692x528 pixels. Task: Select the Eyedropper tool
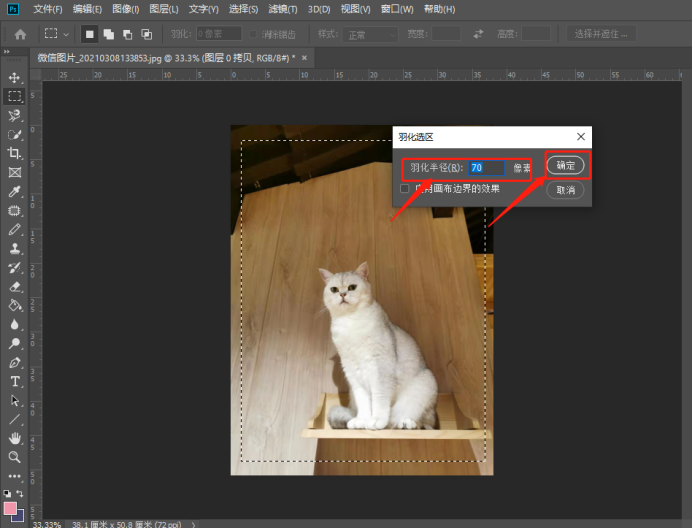click(x=14, y=191)
